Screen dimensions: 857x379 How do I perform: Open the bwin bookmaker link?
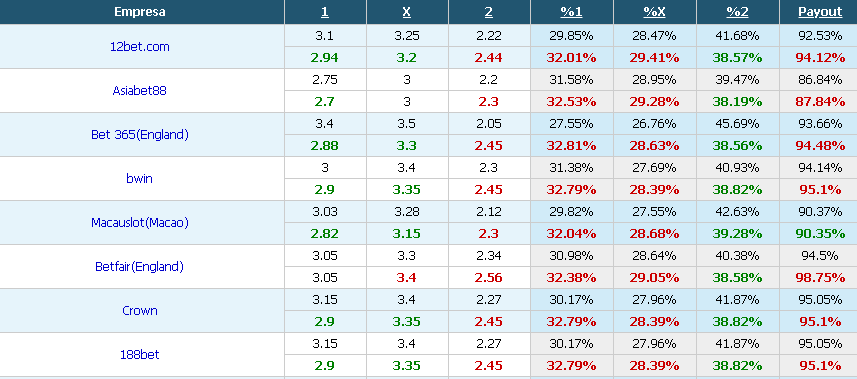coord(139,178)
